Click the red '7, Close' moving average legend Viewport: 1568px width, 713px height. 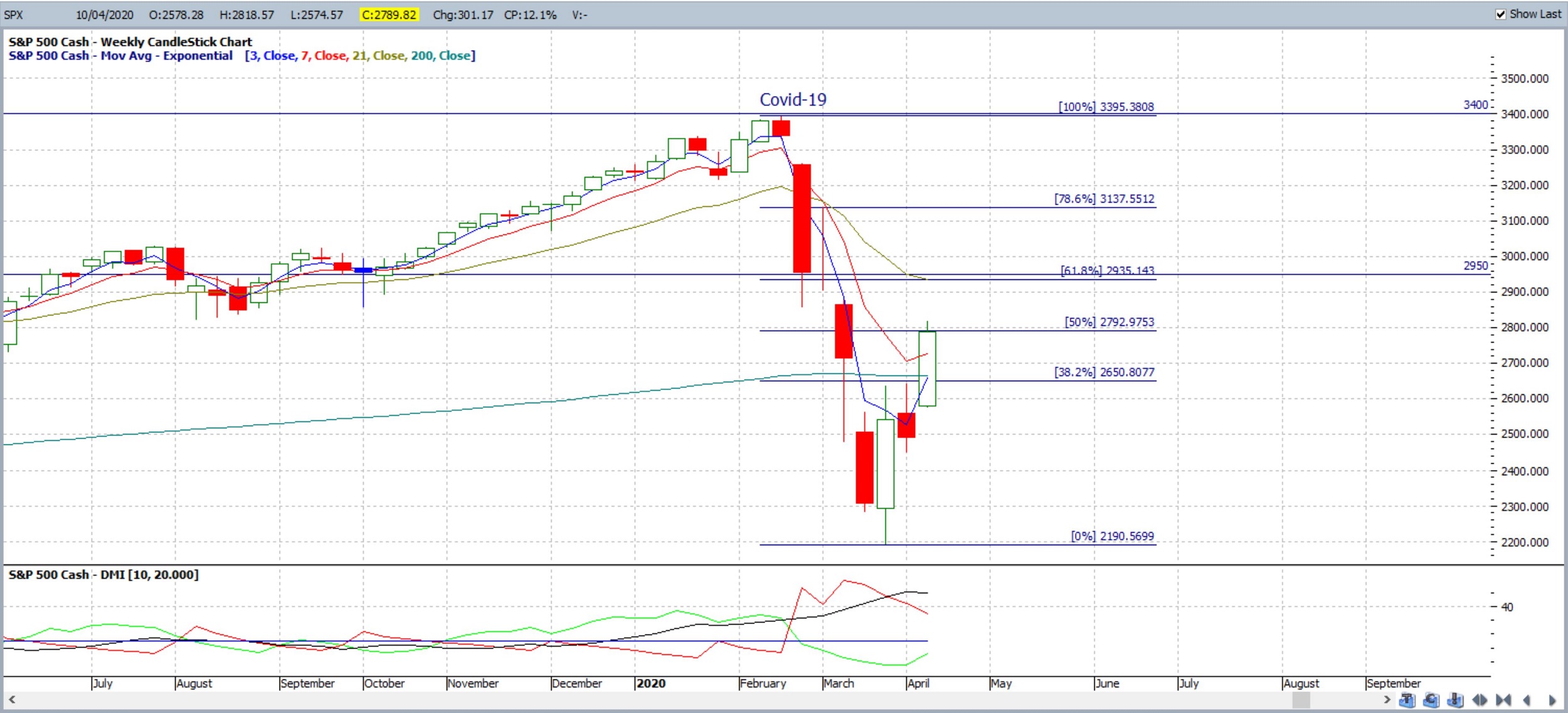(x=324, y=56)
